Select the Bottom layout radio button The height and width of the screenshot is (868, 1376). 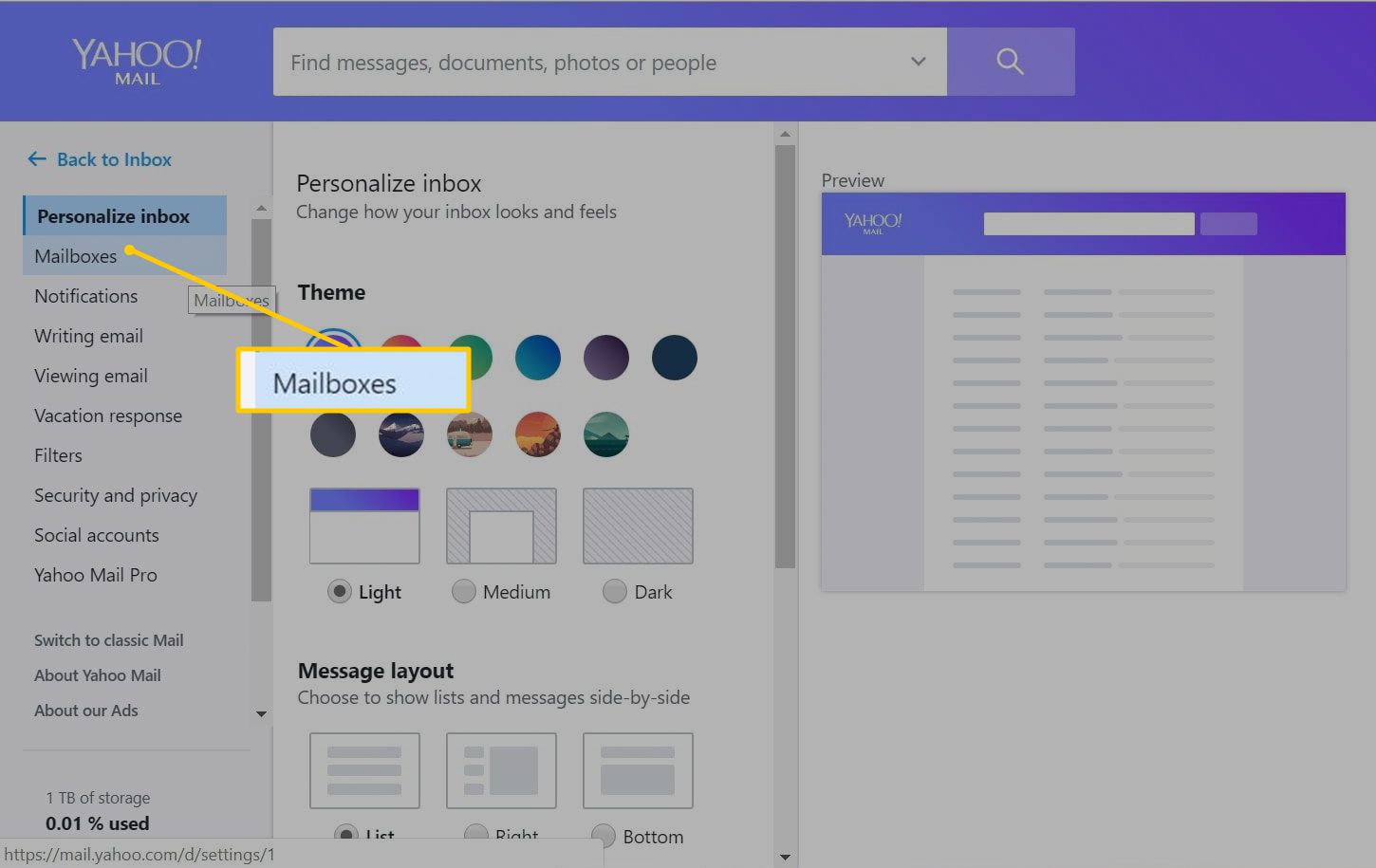click(x=603, y=835)
